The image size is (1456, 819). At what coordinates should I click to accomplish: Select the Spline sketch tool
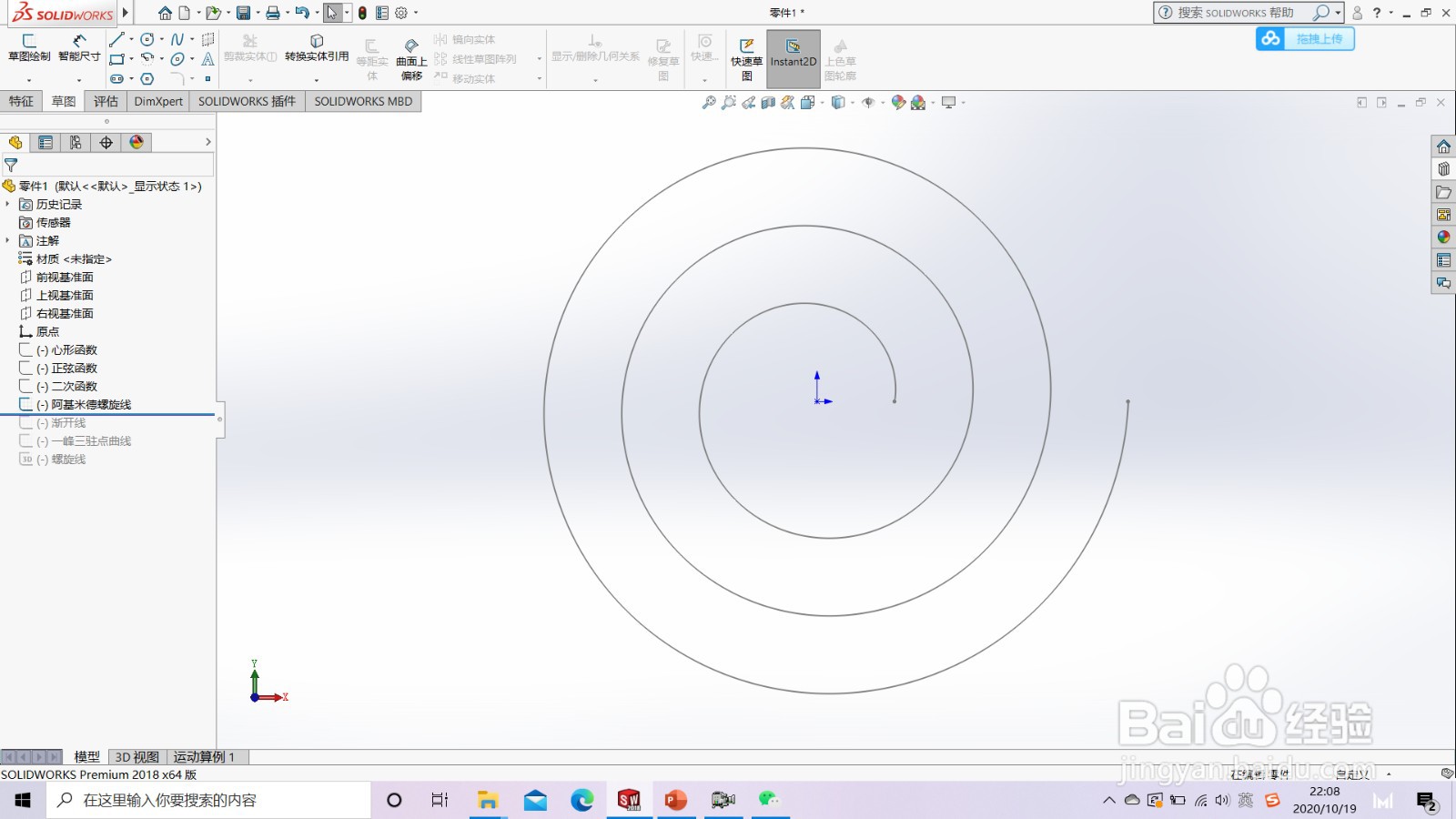tap(177, 39)
